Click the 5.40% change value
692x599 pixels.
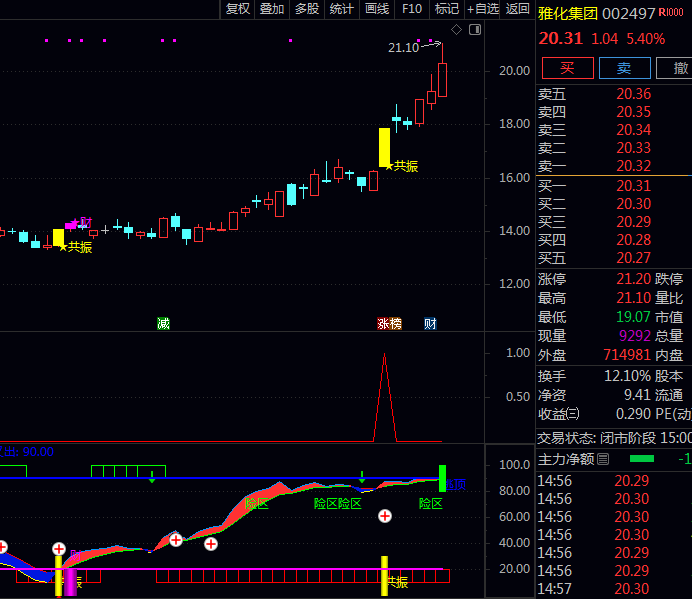(646, 39)
